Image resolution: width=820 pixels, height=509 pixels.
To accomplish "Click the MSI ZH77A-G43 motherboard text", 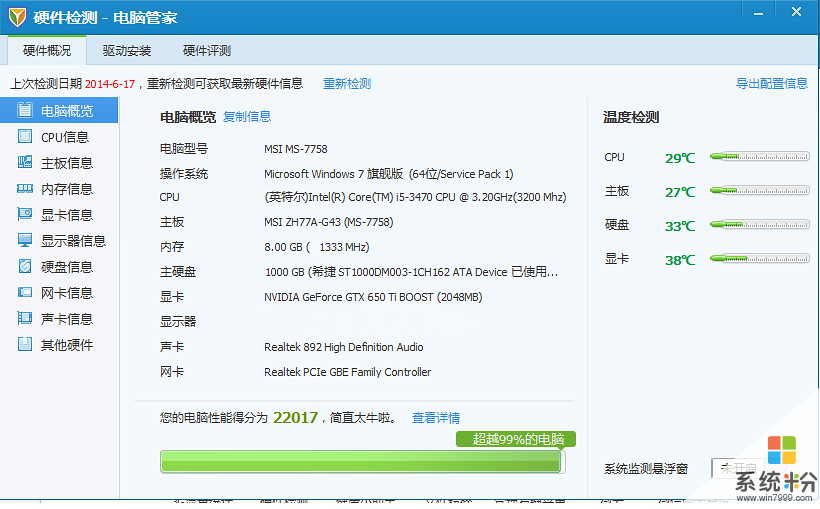I will coord(328,222).
